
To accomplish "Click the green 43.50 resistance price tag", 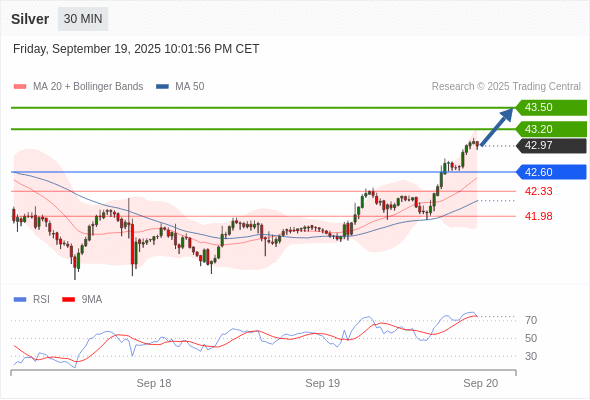I will (x=551, y=108).
